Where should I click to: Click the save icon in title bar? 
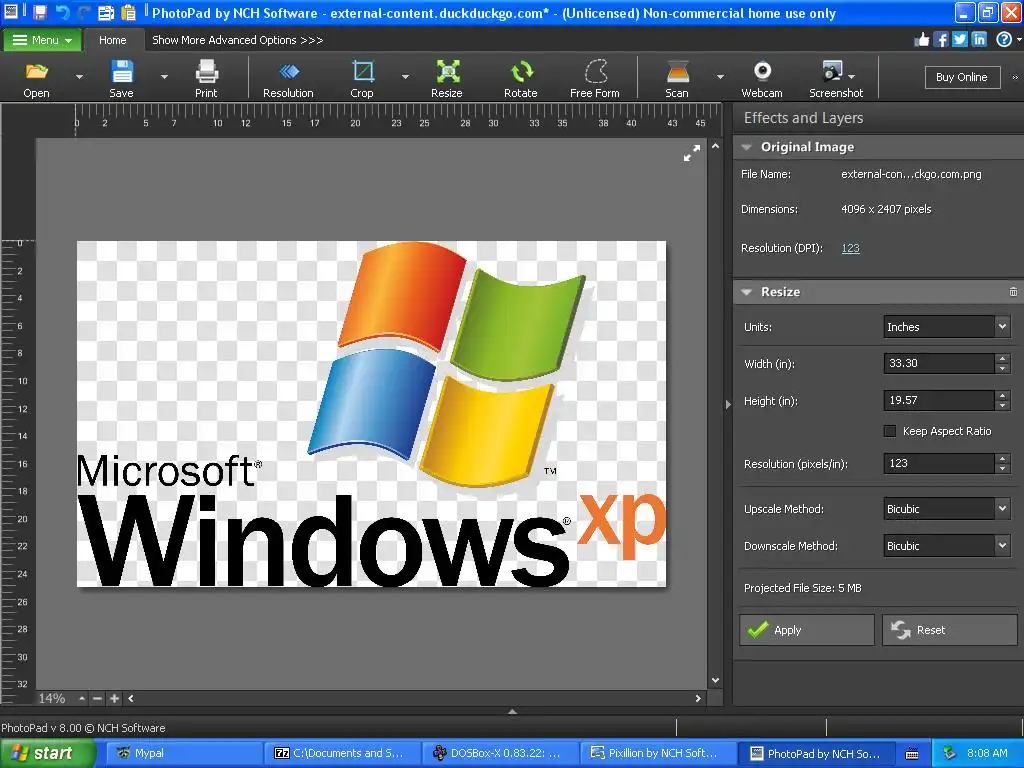click(40, 12)
